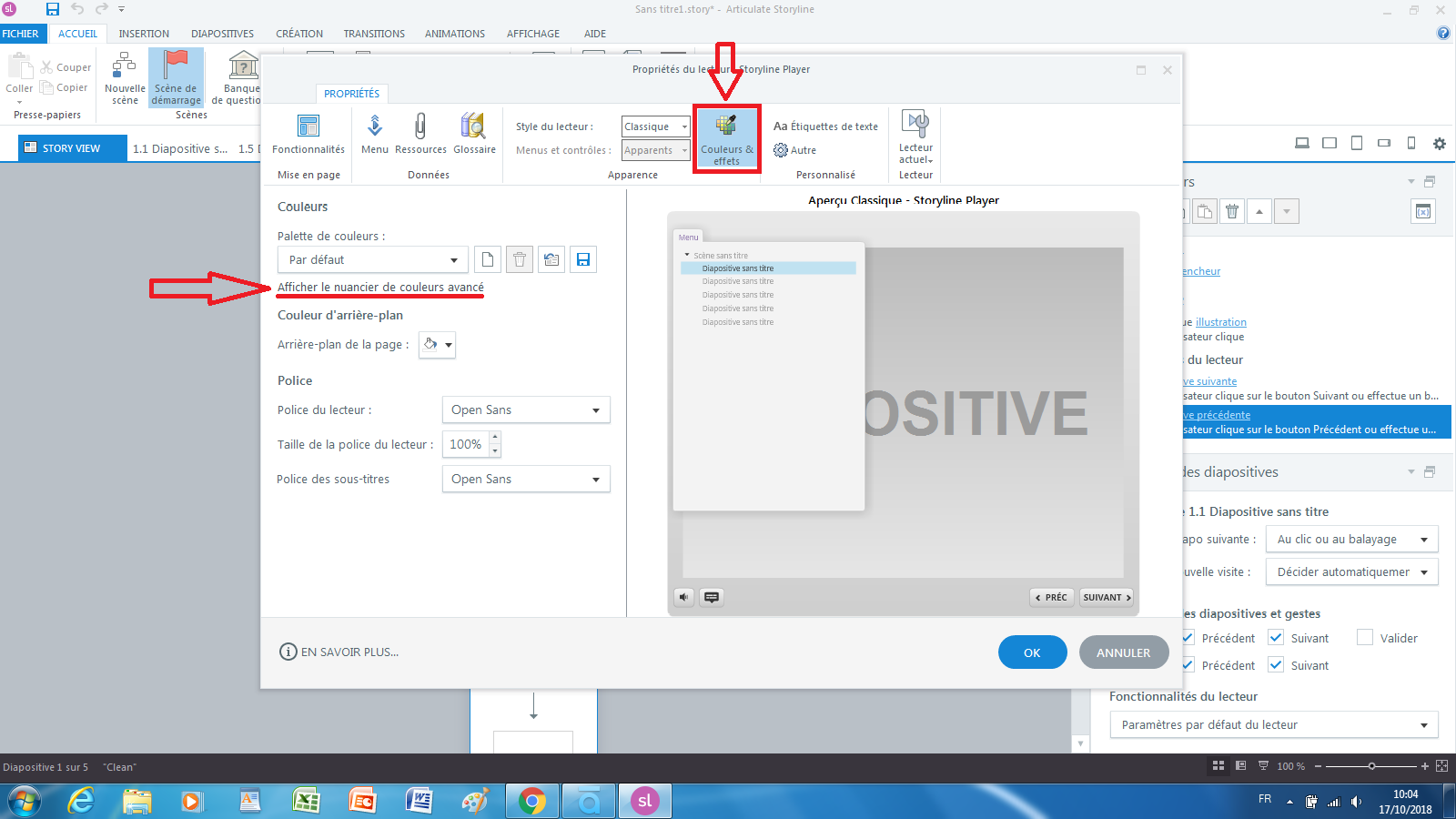Increase player font size with up arrow

(495, 438)
